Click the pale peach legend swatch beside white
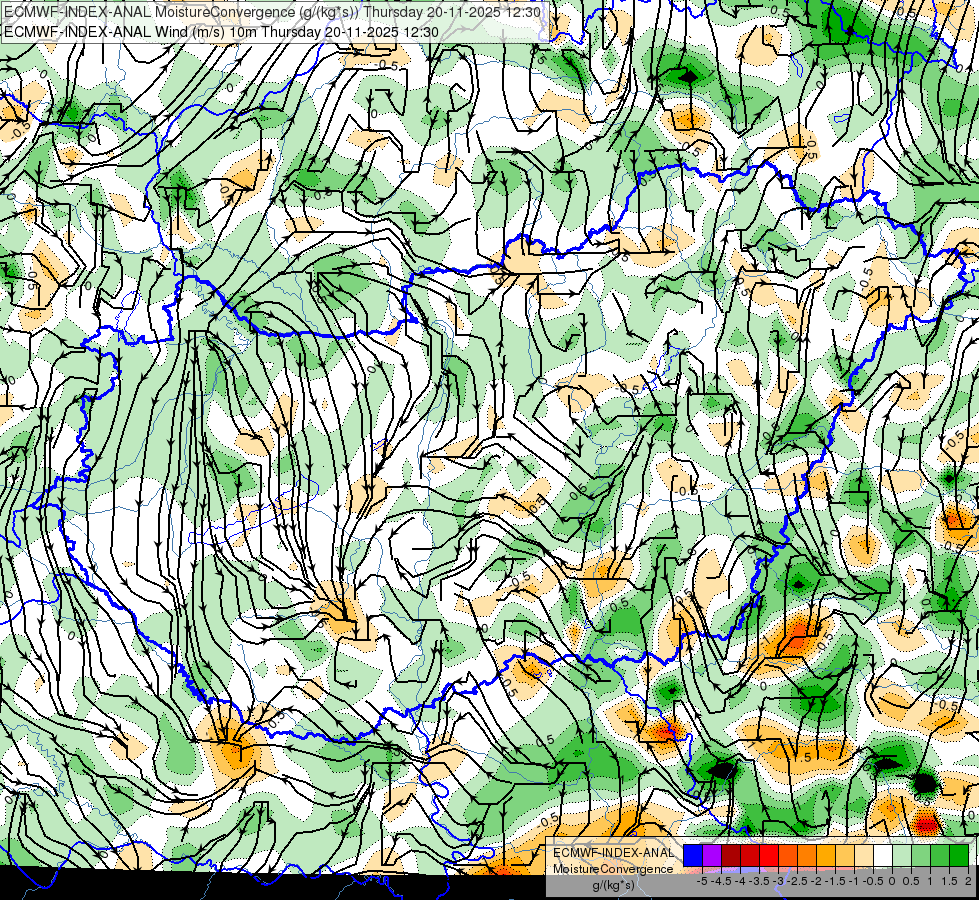 (x=864, y=855)
